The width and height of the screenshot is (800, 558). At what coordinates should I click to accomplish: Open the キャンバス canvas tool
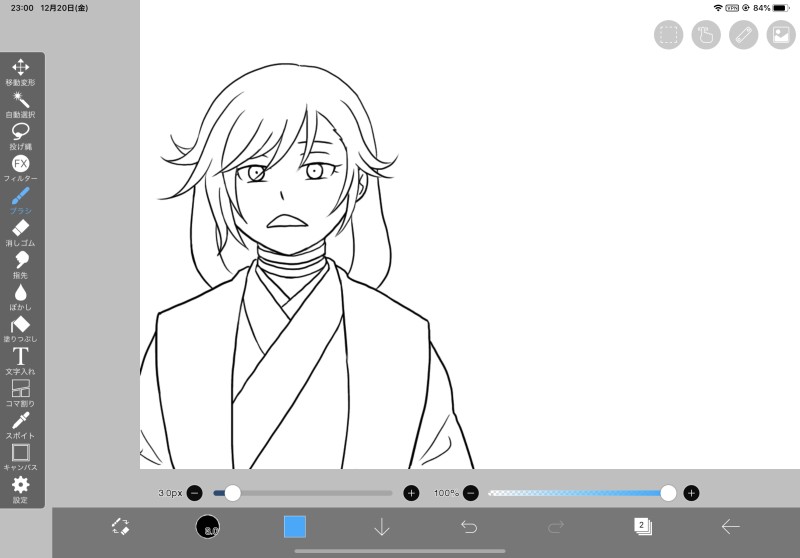pyautogui.click(x=20, y=458)
